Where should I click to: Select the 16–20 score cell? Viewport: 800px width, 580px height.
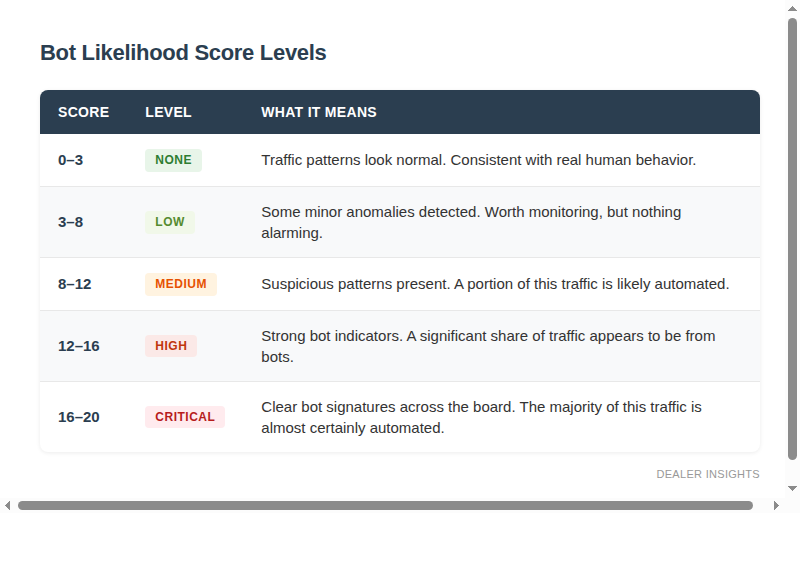(x=79, y=417)
